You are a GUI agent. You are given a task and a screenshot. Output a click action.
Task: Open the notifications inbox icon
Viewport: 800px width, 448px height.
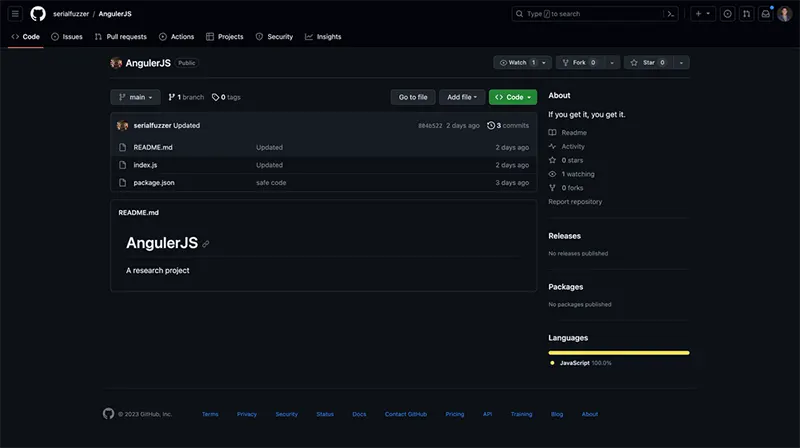coord(766,14)
